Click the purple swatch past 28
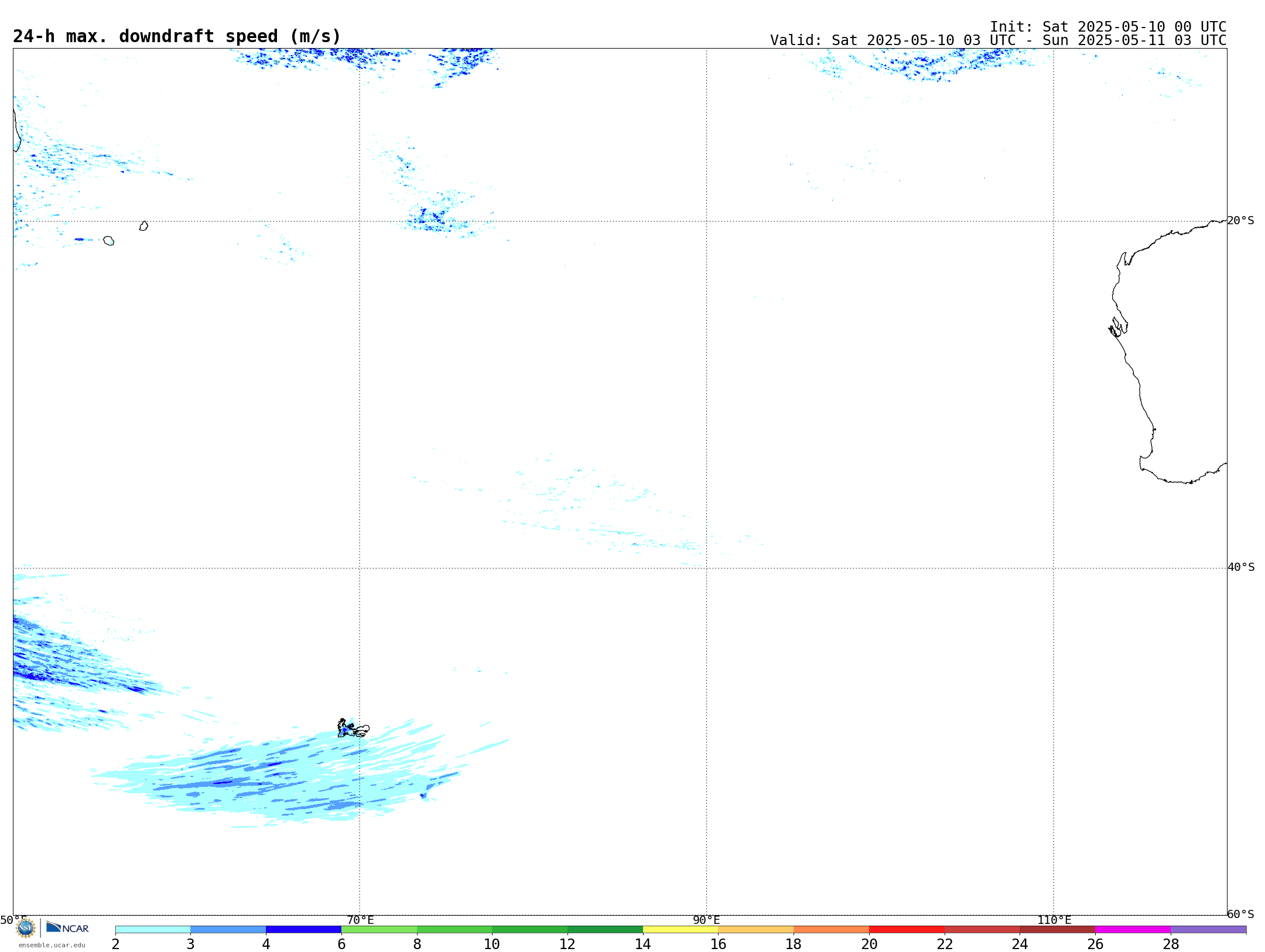 (1209, 930)
